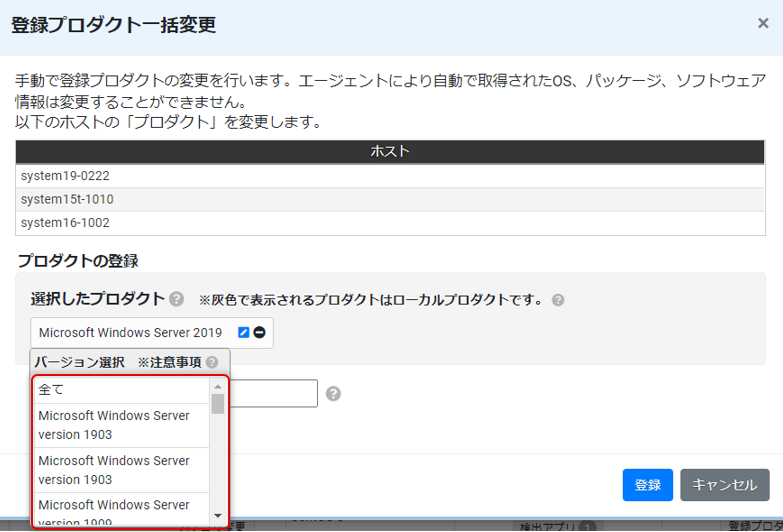Viewport: 783px width, 532px height.
Task: Close the 登録プロダクト一括変更 dialog
Action: [x=763, y=23]
